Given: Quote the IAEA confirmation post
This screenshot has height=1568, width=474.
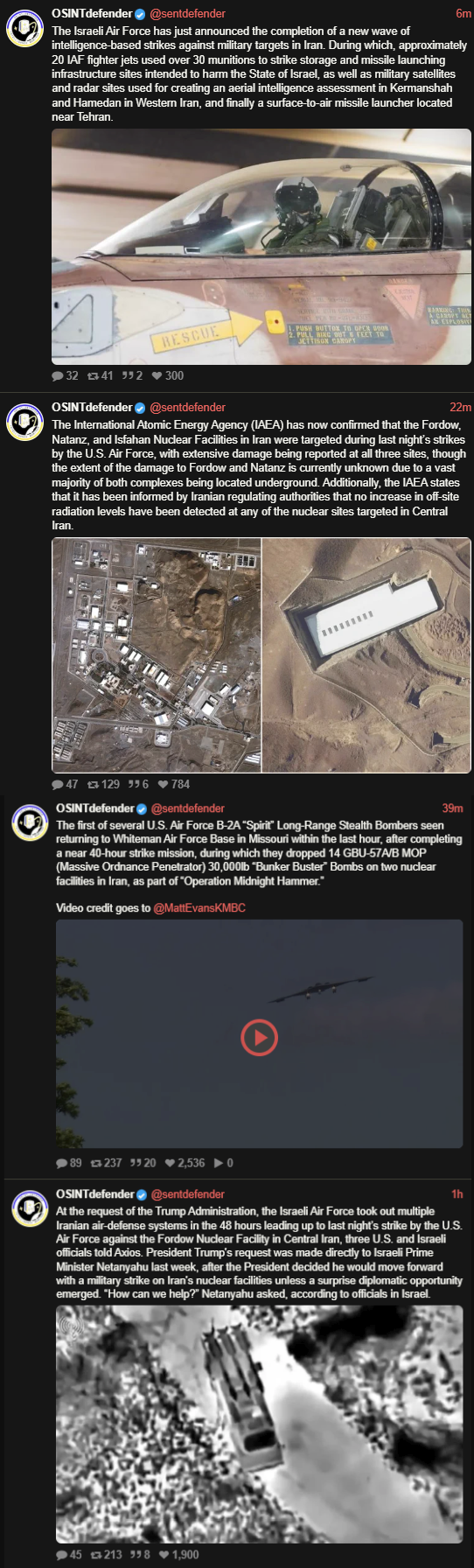Looking at the screenshot, I should 134,784.
